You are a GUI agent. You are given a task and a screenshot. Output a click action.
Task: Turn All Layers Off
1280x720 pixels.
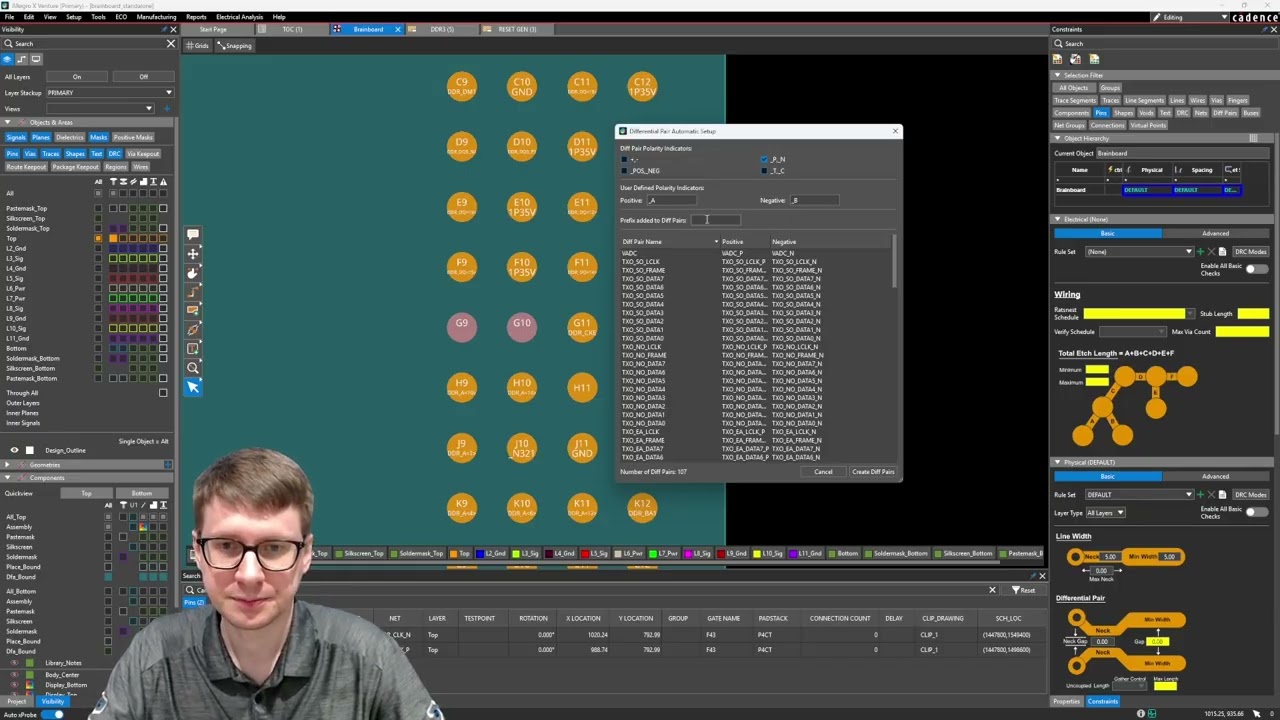pyautogui.click(x=143, y=77)
